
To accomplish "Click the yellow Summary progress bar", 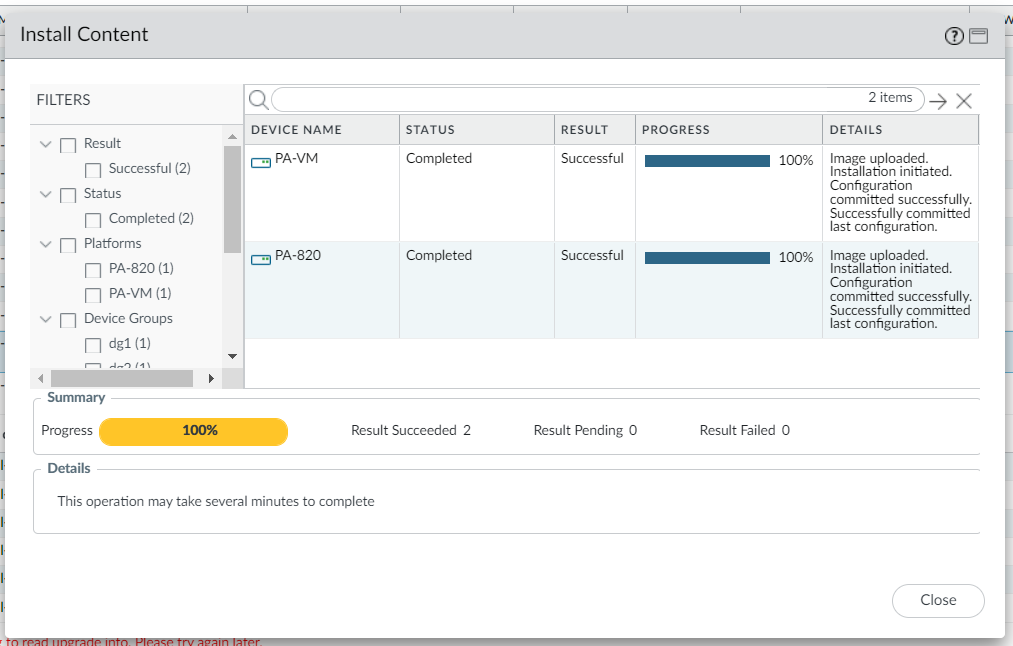I will click(193, 431).
